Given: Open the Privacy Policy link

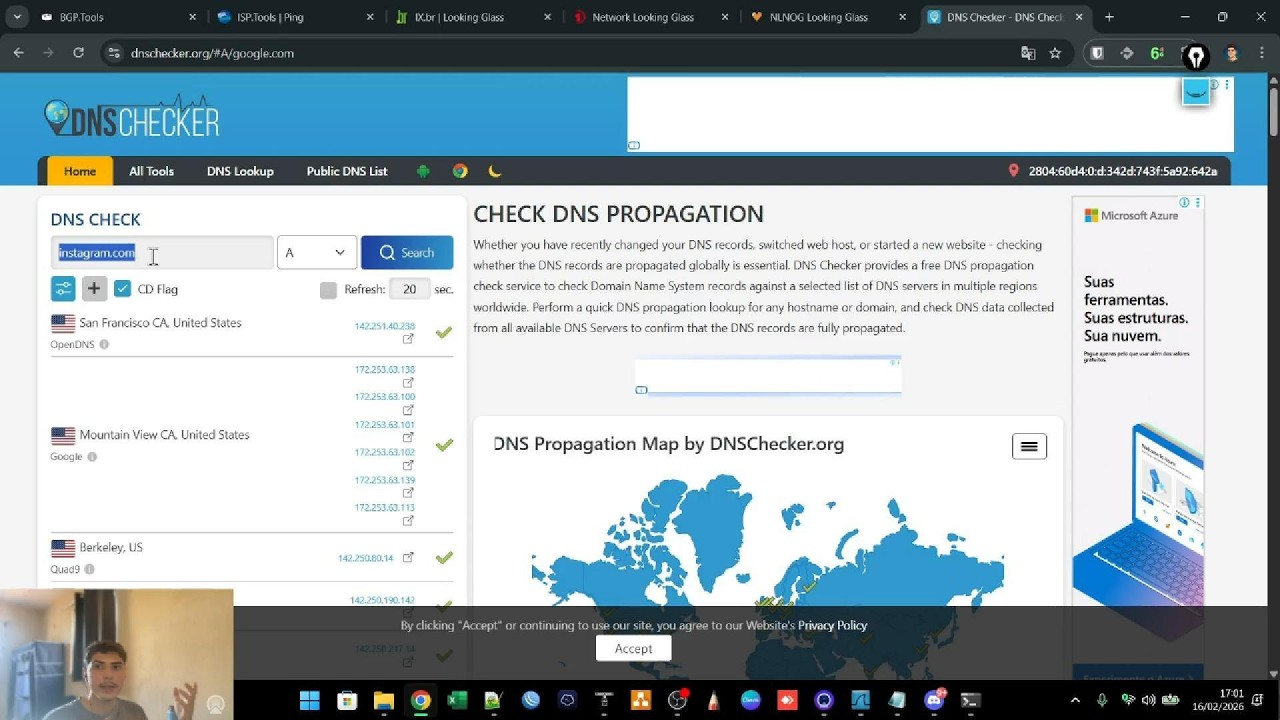Looking at the screenshot, I should pos(832,625).
